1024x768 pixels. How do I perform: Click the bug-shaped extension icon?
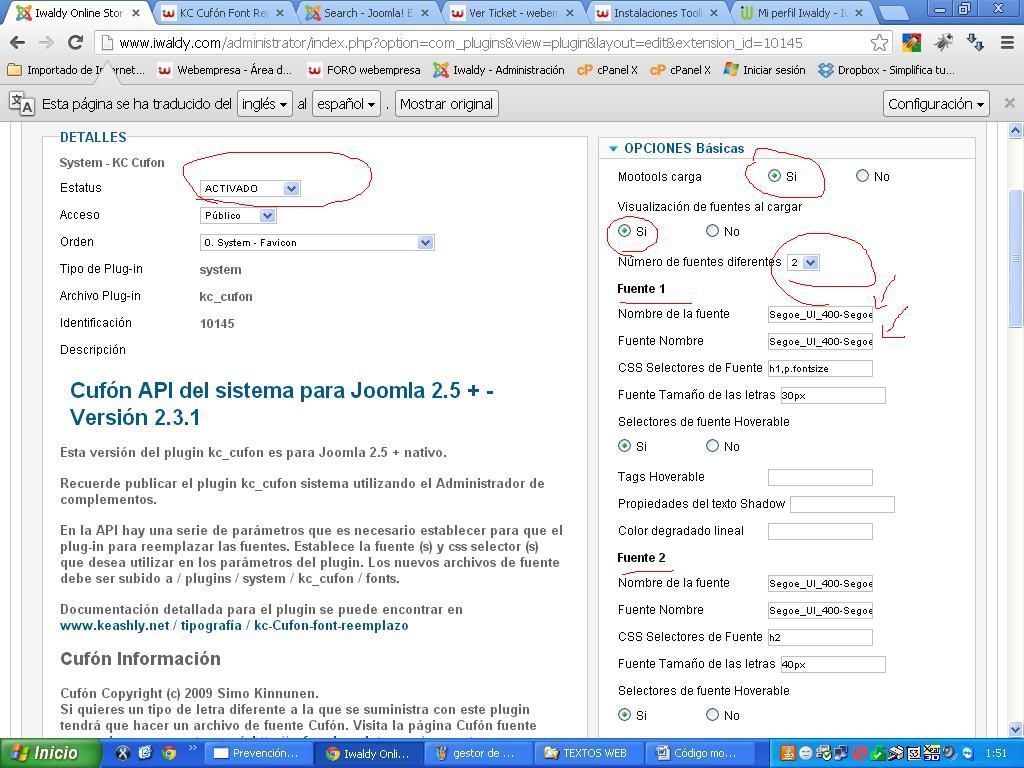click(x=943, y=43)
